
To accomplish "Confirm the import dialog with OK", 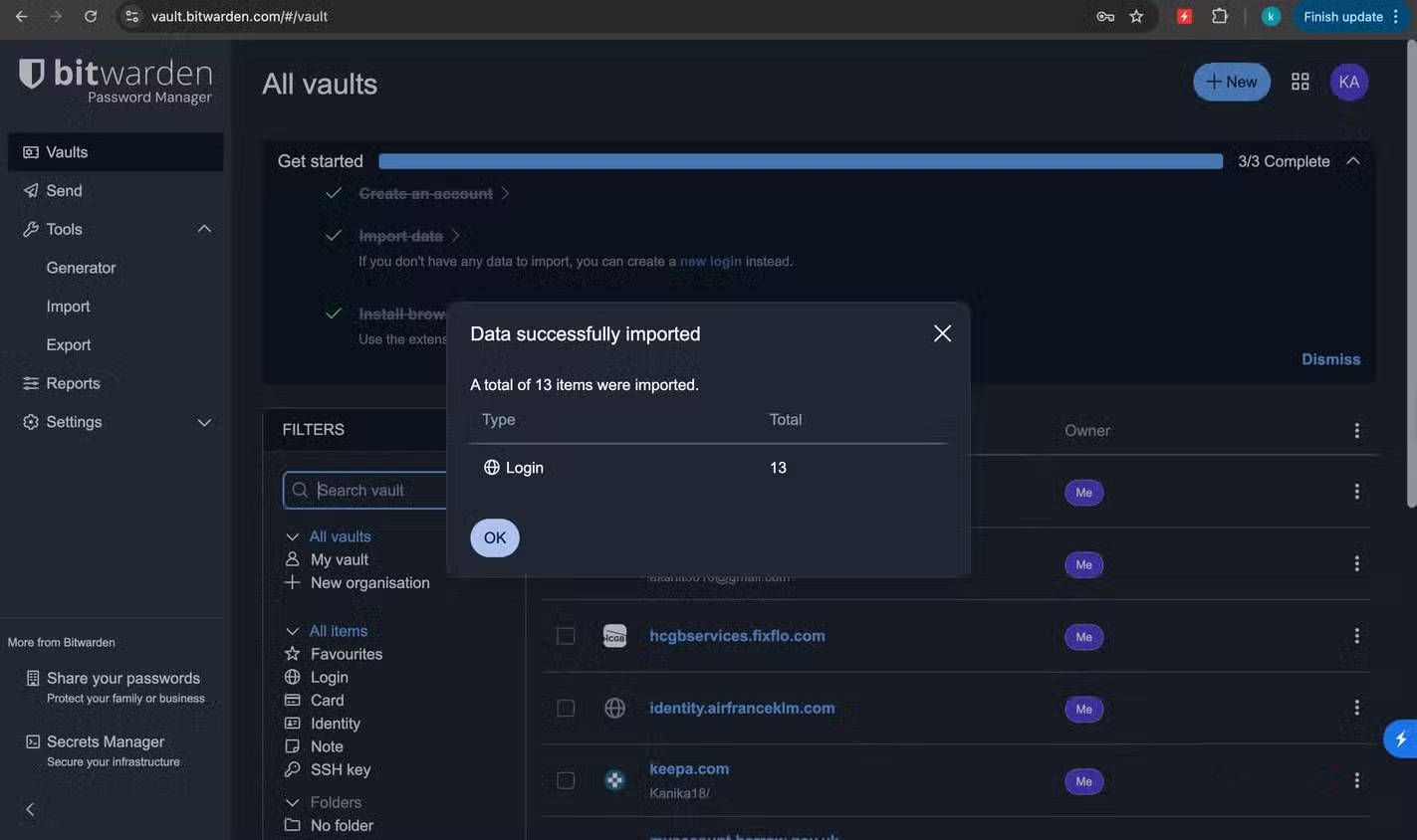I will (495, 537).
